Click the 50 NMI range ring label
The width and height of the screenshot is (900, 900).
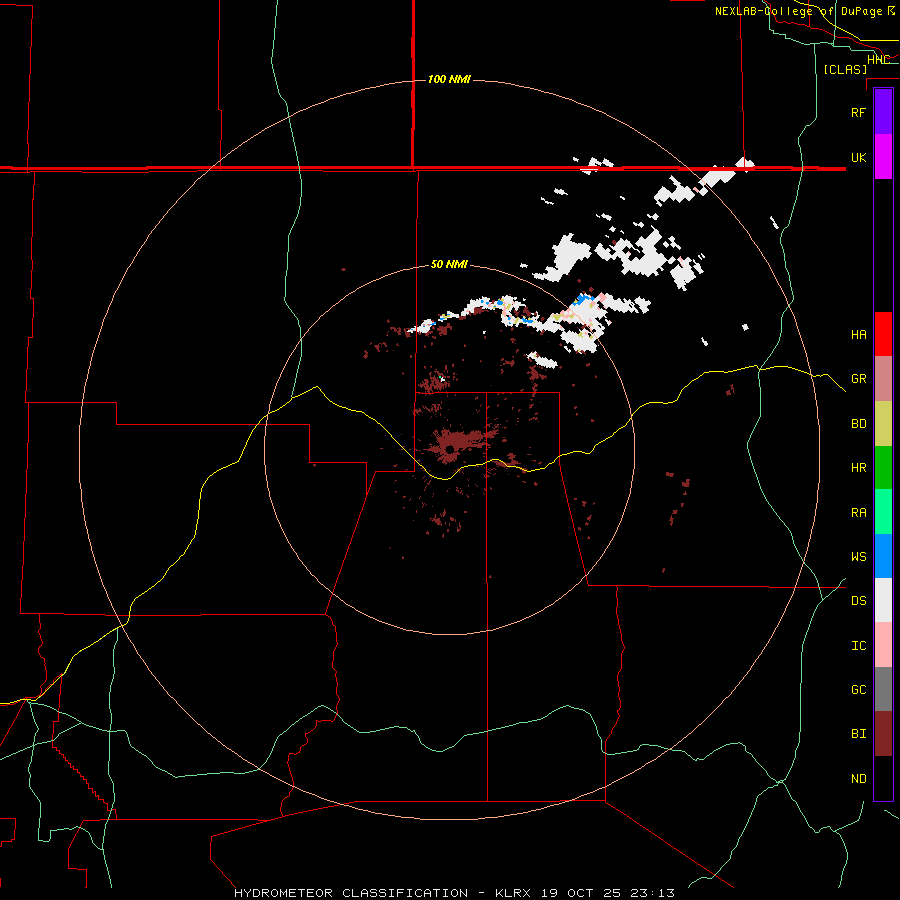pyautogui.click(x=449, y=264)
